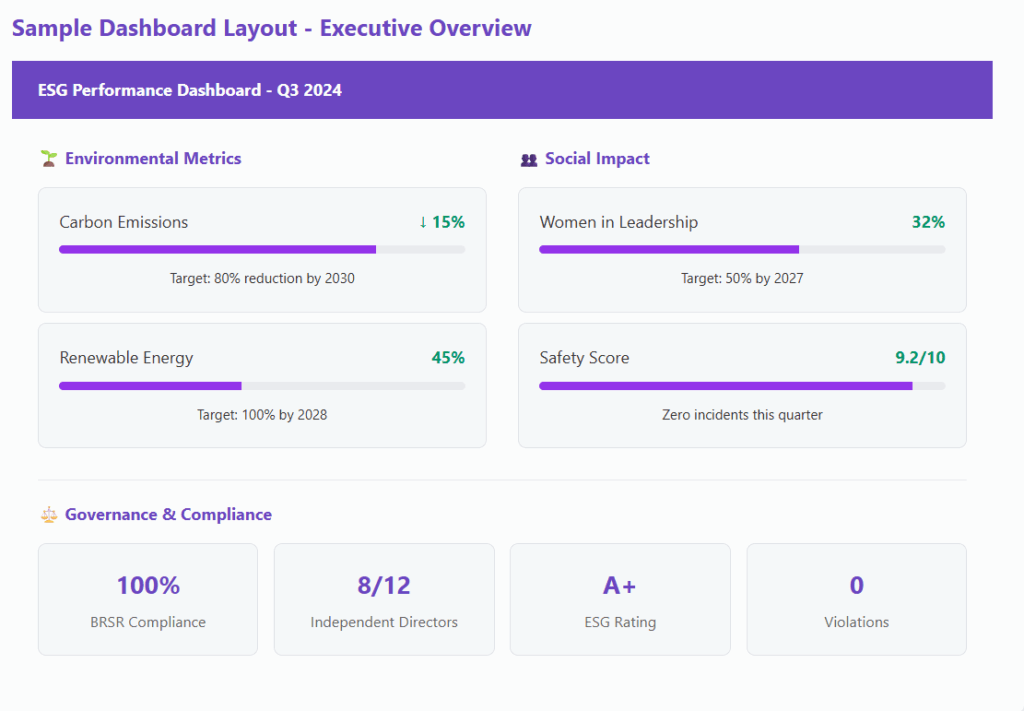Image resolution: width=1024 pixels, height=711 pixels.
Task: Click the Environmental Metrics section heading
Action: [x=153, y=159]
